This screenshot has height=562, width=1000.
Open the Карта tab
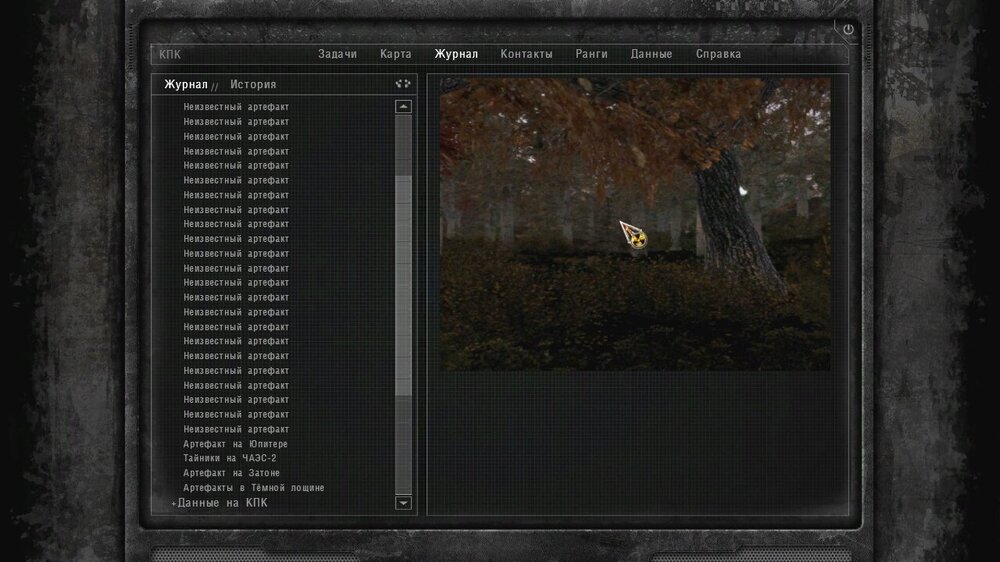395,54
